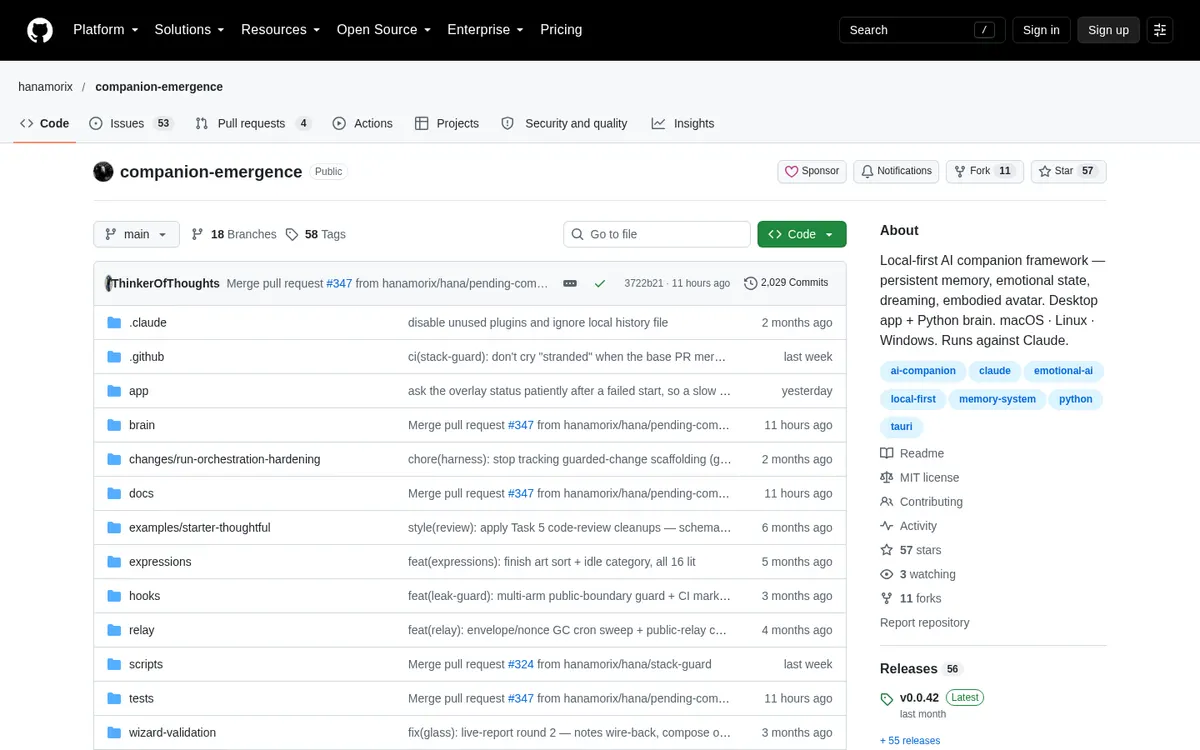View the 18 Branches link

coord(233,234)
